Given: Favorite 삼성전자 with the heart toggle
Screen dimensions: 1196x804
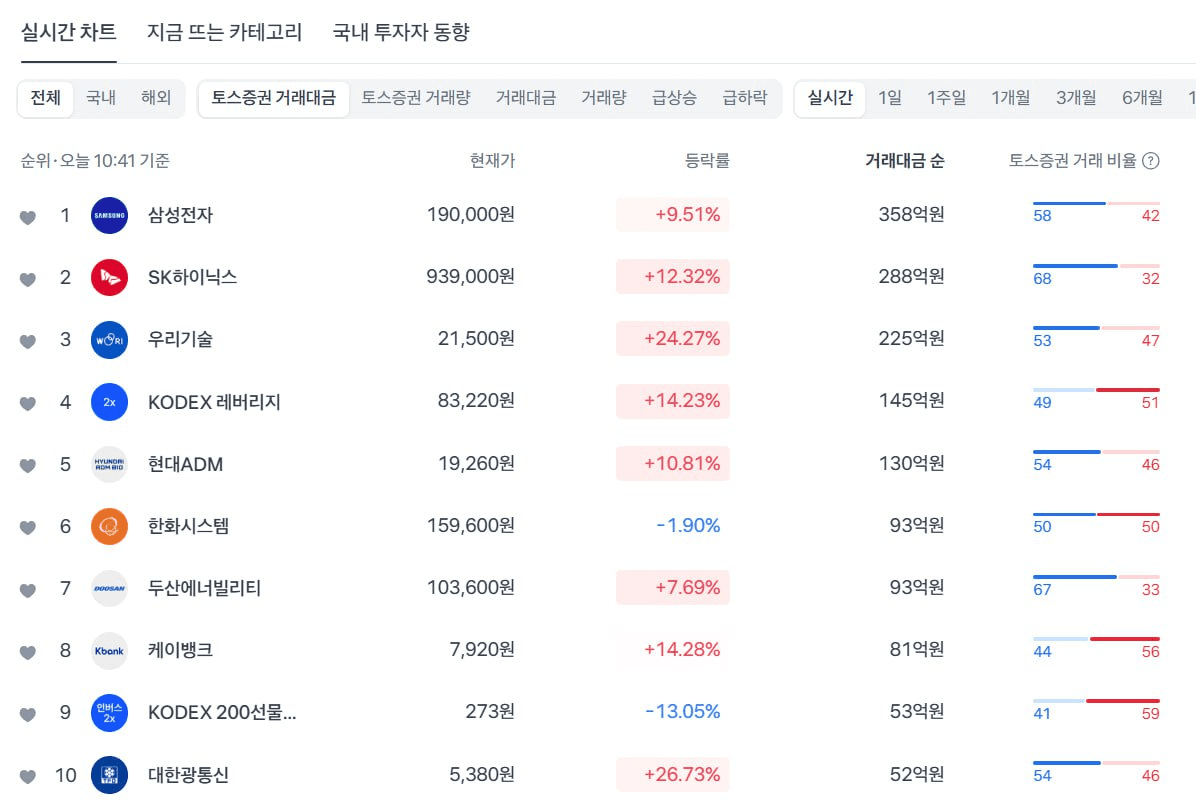Looking at the screenshot, I should tap(28, 217).
